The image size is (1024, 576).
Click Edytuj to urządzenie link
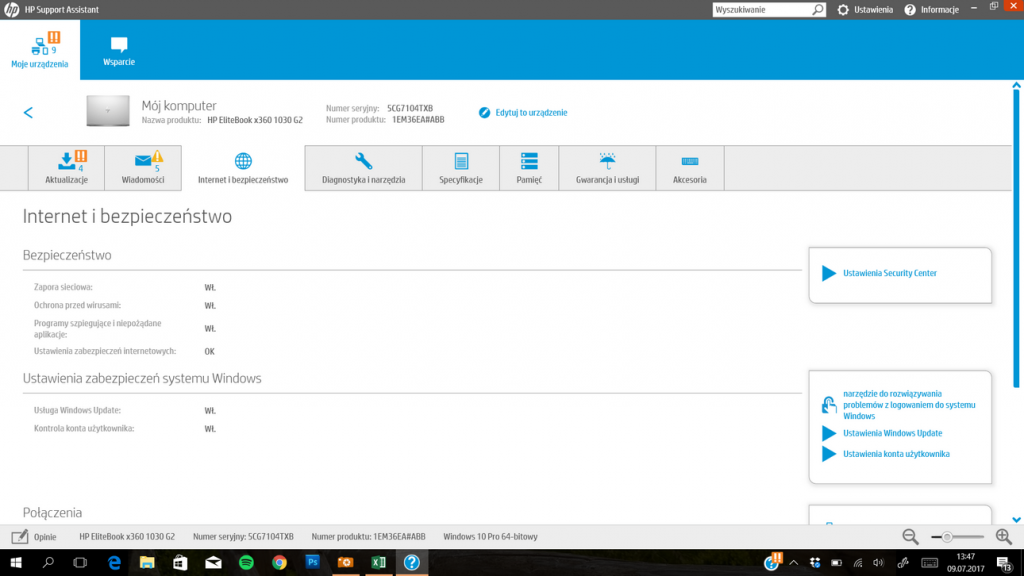530,113
